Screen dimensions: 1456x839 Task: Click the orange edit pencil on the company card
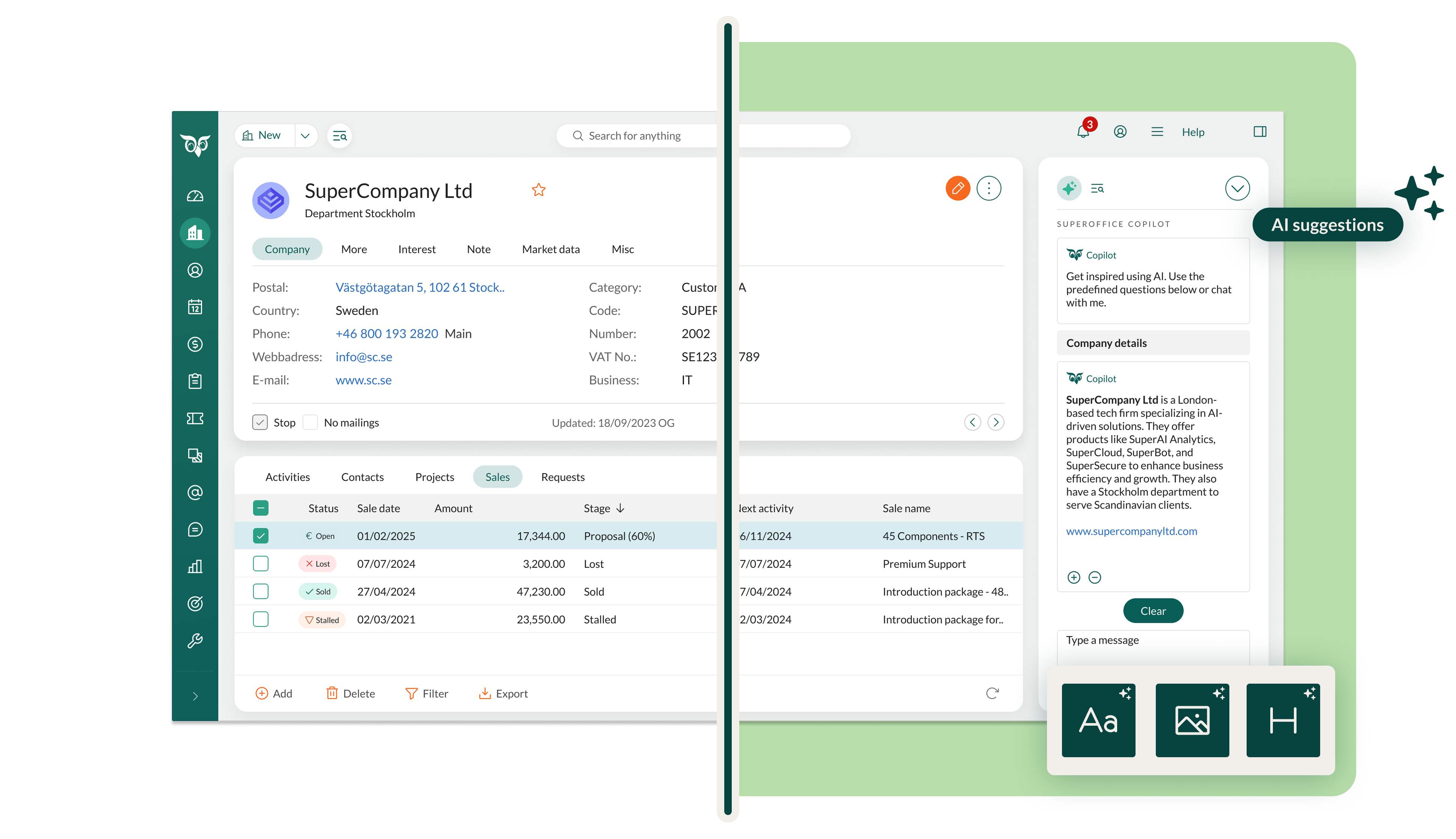pyautogui.click(x=958, y=188)
